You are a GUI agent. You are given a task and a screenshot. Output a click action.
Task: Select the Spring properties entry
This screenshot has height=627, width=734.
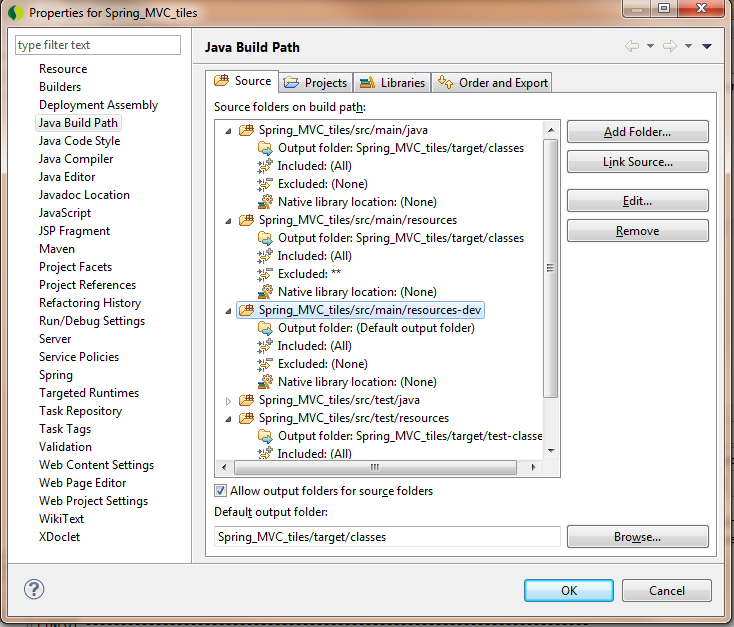pos(56,375)
